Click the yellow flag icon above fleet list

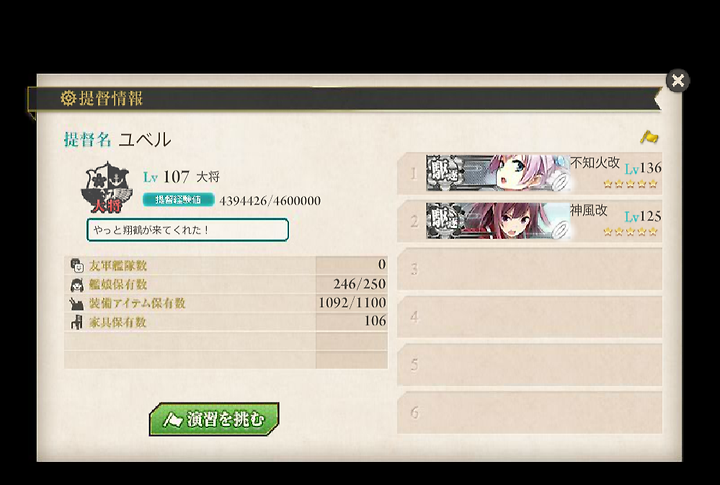pos(649,137)
